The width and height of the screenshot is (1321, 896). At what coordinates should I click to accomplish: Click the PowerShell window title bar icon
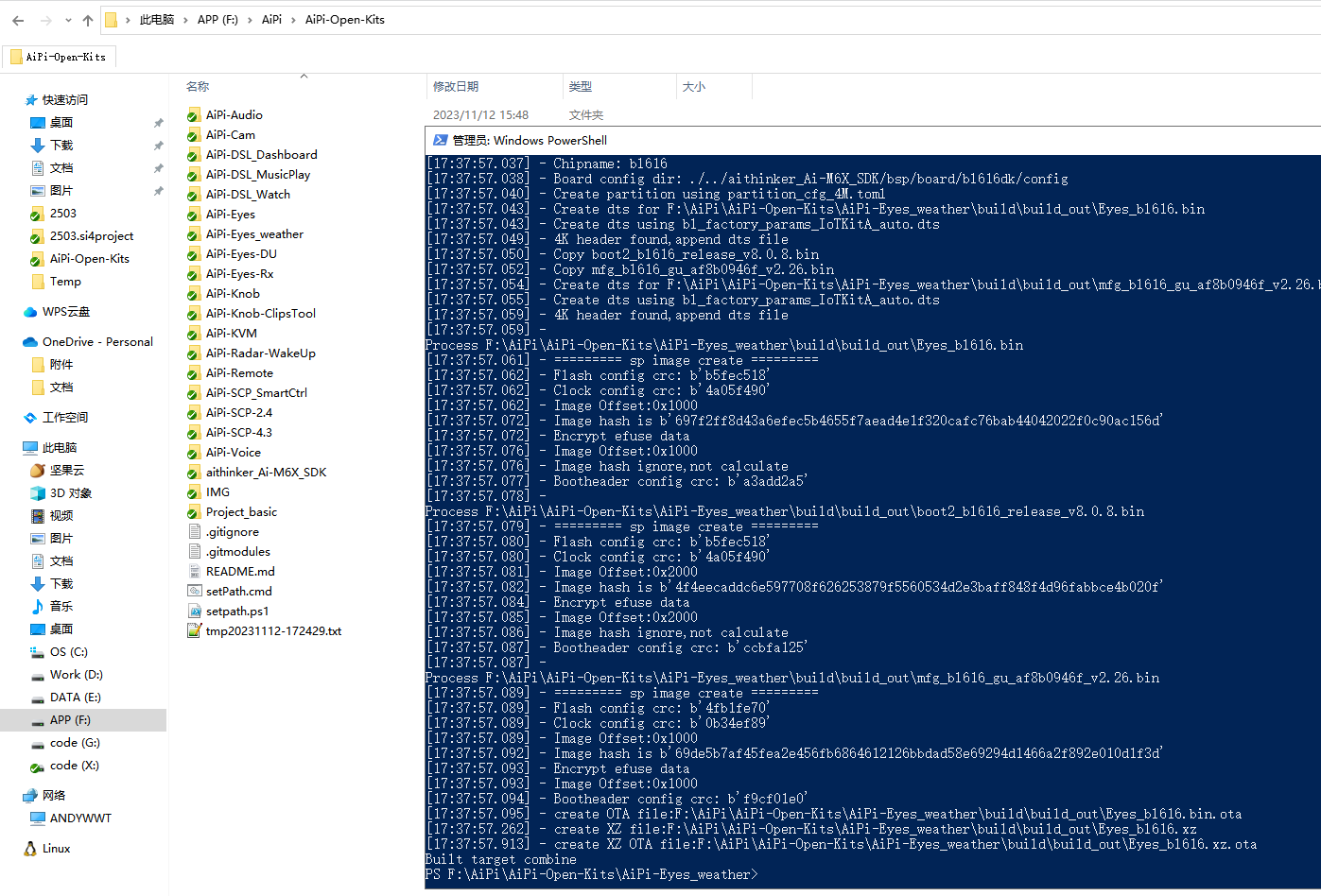tap(440, 140)
